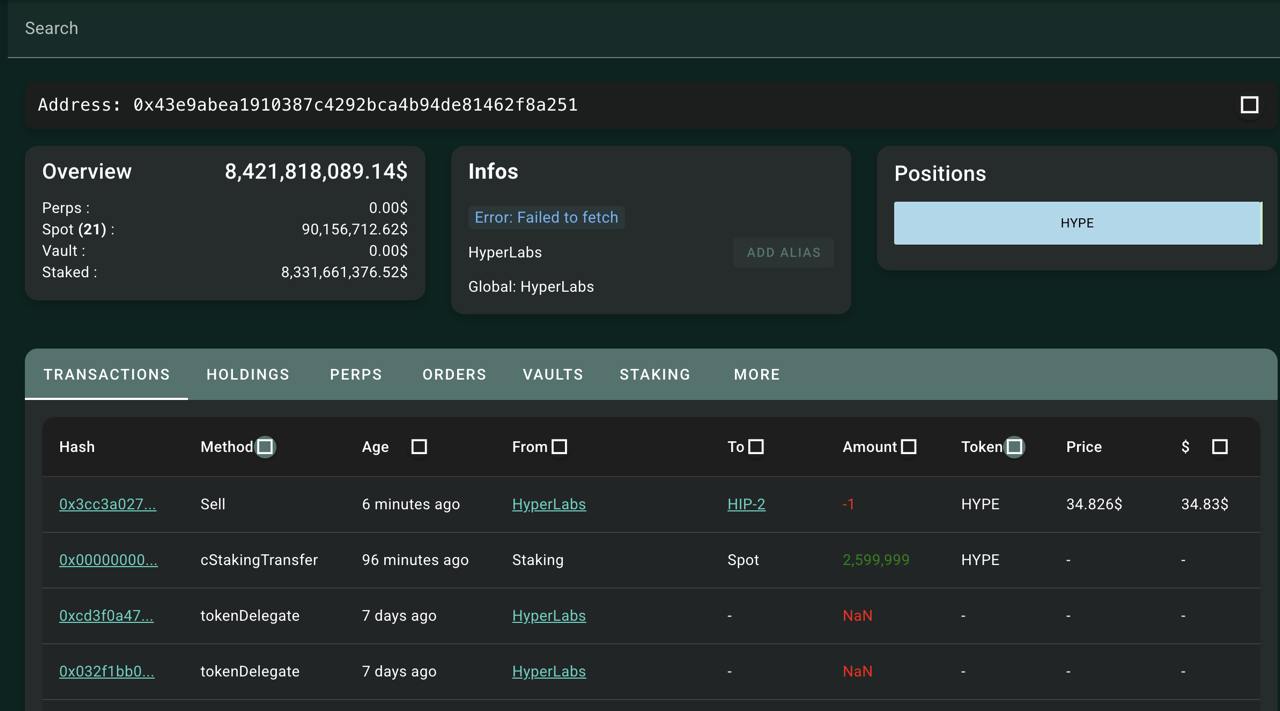1280x711 pixels.
Task: Click the copy icon beside the address
Action: [x=1249, y=105]
